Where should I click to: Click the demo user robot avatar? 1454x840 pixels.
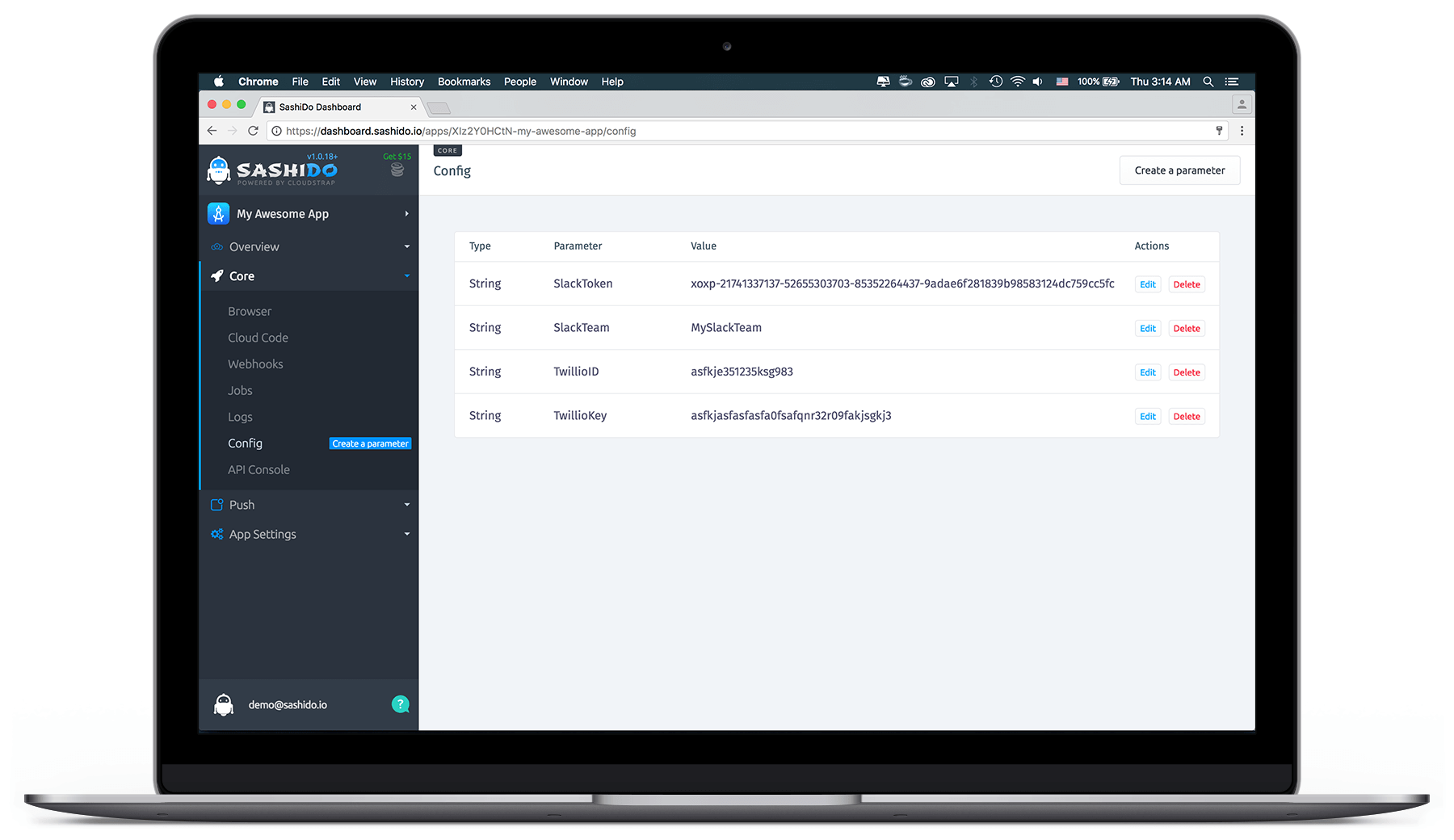click(x=224, y=705)
